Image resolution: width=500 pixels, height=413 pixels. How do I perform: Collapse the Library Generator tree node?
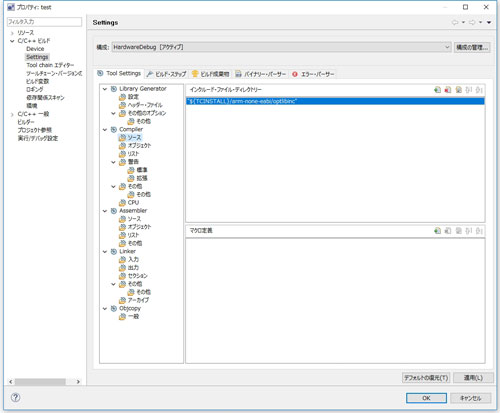pyautogui.click(x=105, y=89)
